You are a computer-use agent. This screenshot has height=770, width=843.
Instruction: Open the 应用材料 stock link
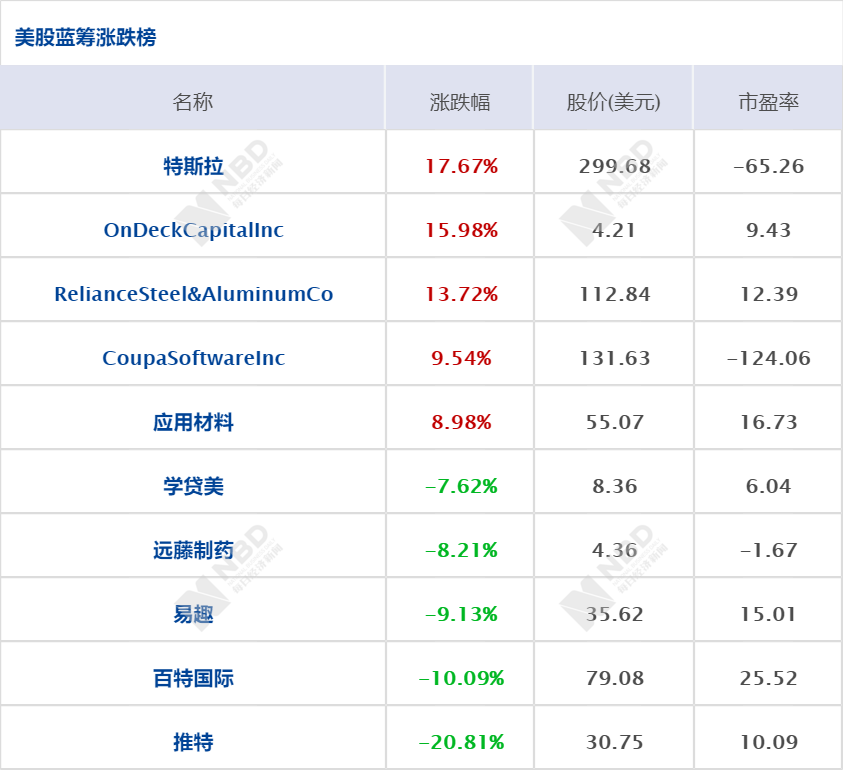tap(193, 422)
